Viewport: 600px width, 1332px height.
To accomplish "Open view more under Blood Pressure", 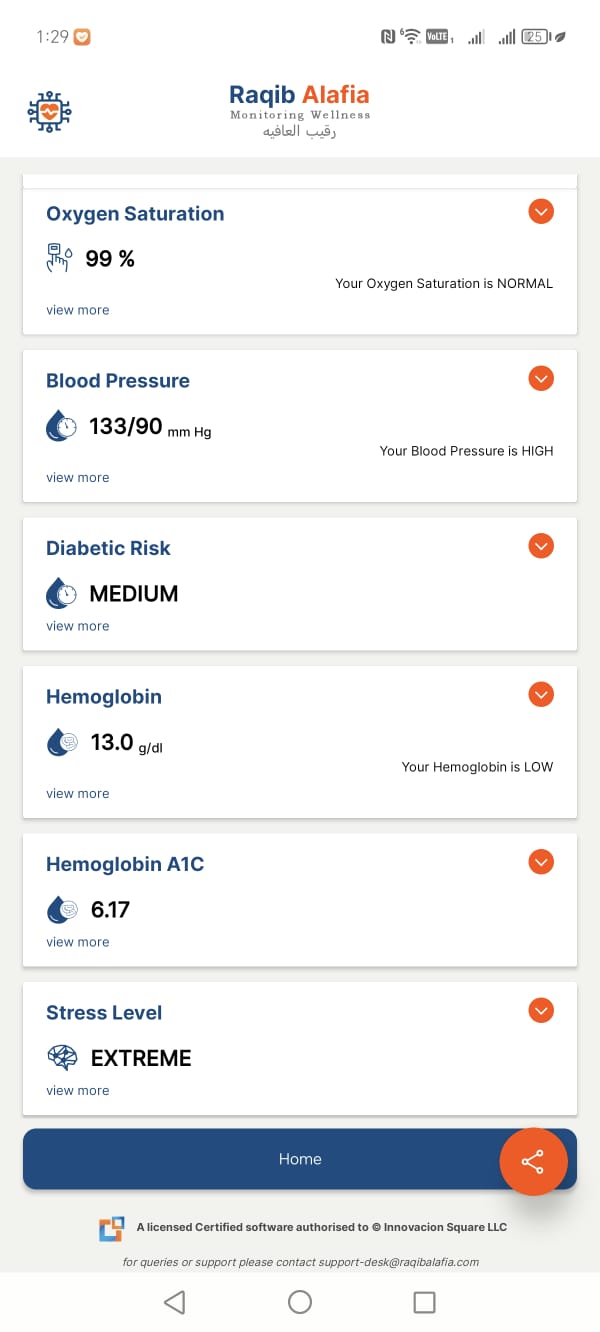I will coord(78,478).
